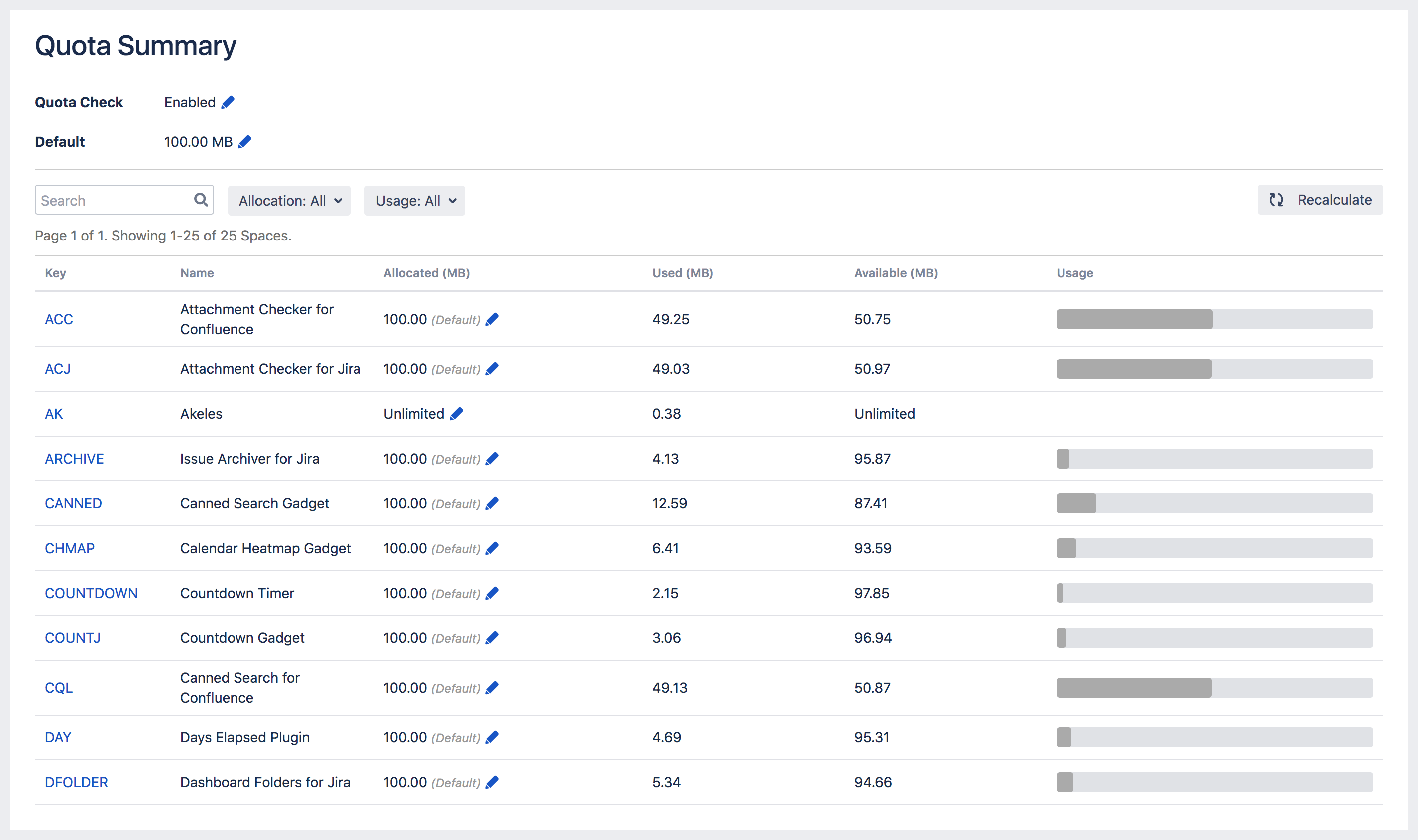1418x840 pixels.
Task: Click the Used (MB) column header
Action: tap(683, 273)
